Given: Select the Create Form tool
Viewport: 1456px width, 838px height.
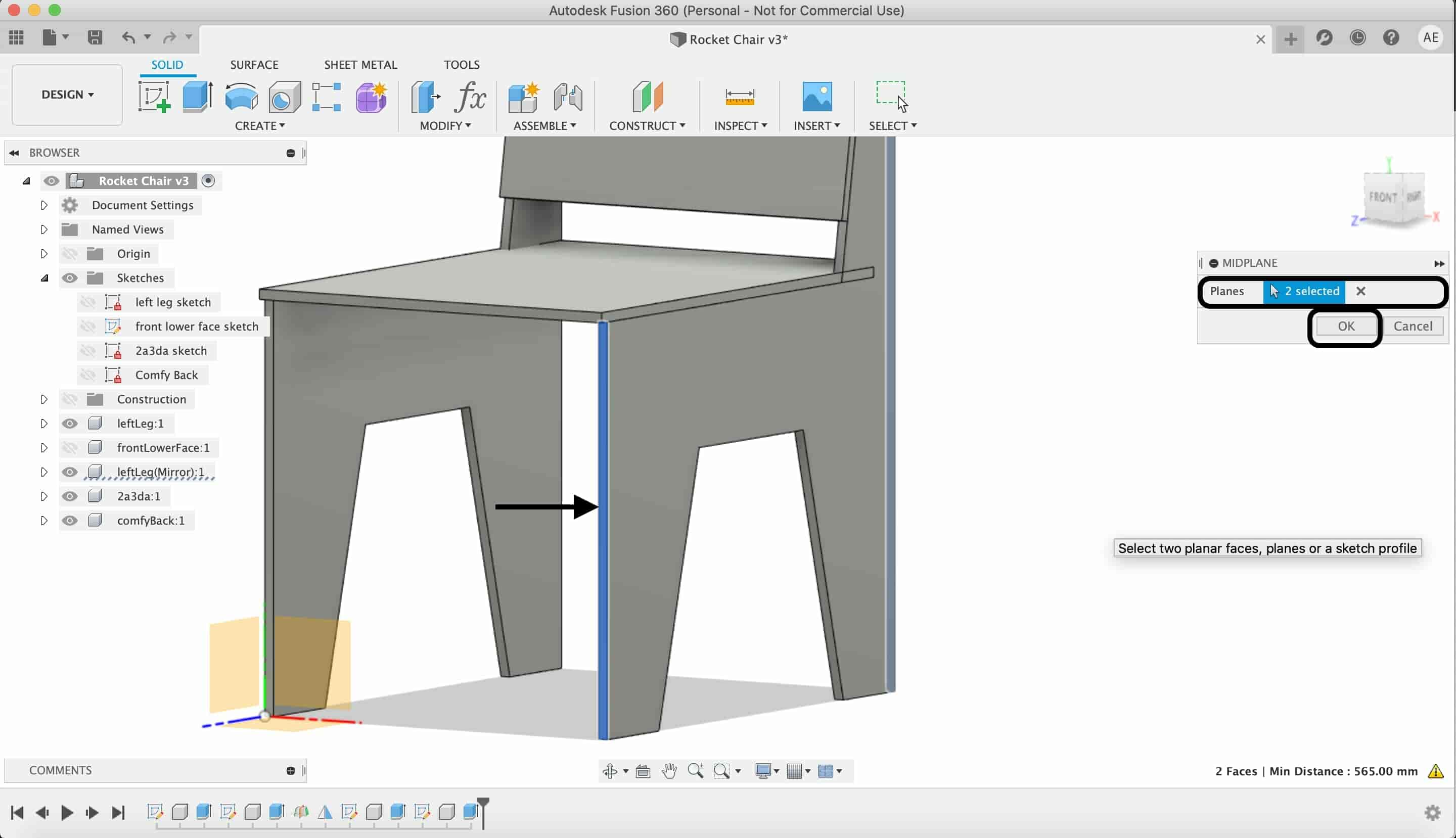Looking at the screenshot, I should 372,97.
